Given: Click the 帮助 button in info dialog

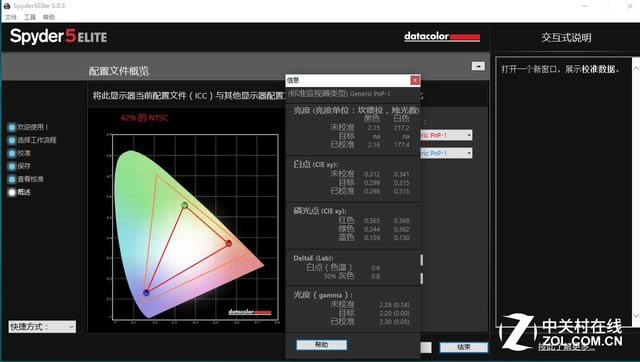Looking at the screenshot, I should (322, 345).
